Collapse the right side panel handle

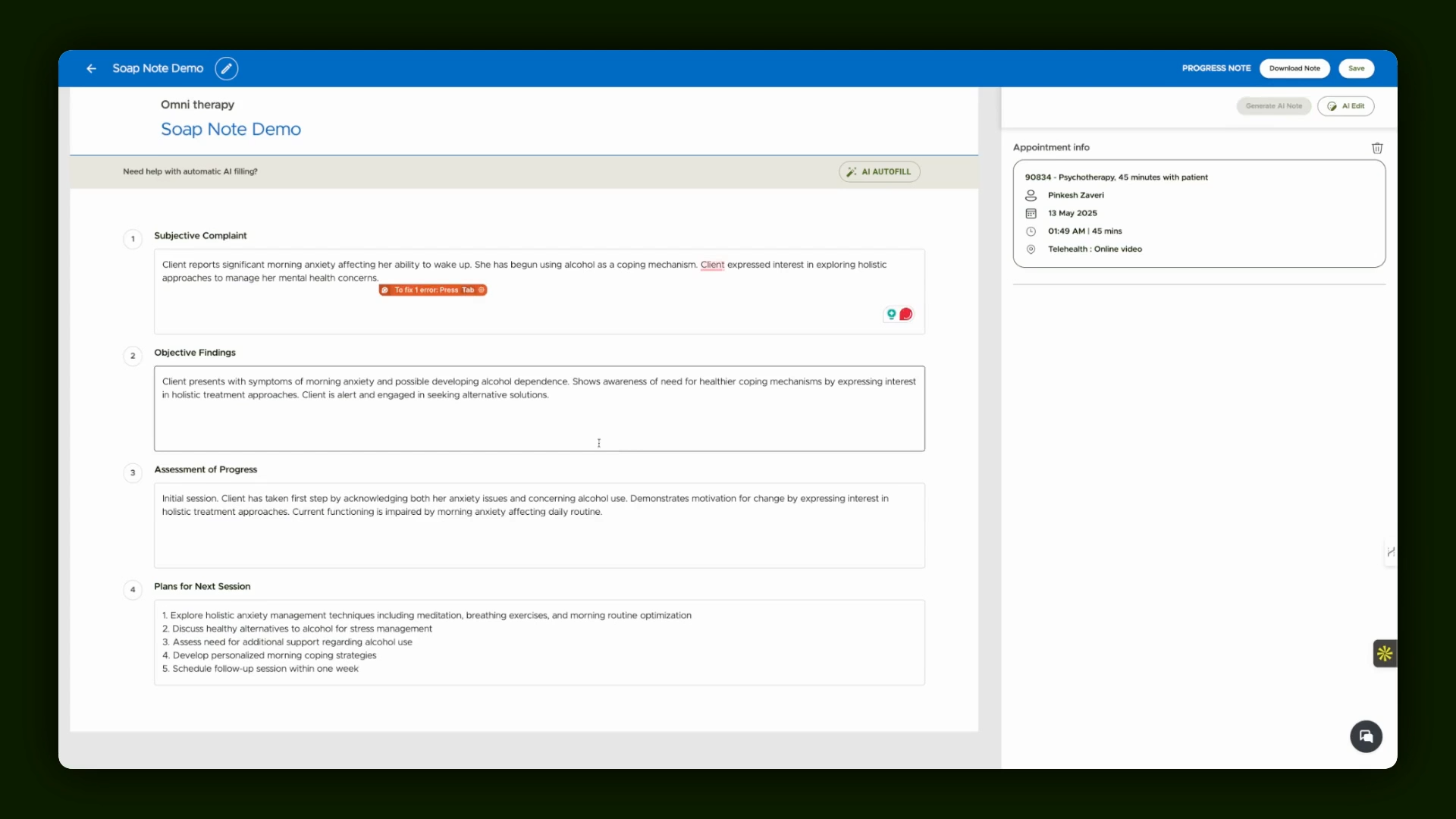click(x=1390, y=552)
